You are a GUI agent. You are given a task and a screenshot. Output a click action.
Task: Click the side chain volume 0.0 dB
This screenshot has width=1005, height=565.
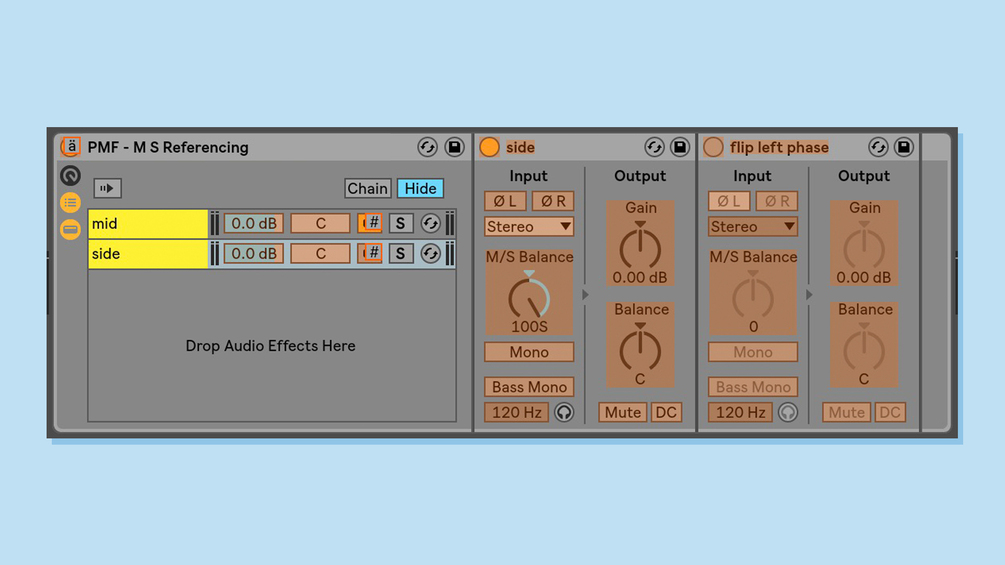(x=254, y=254)
